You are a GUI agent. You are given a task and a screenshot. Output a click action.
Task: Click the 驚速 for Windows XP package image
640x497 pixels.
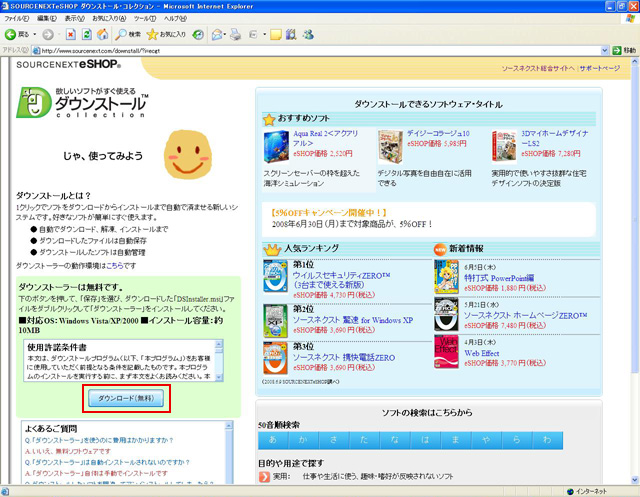point(276,320)
